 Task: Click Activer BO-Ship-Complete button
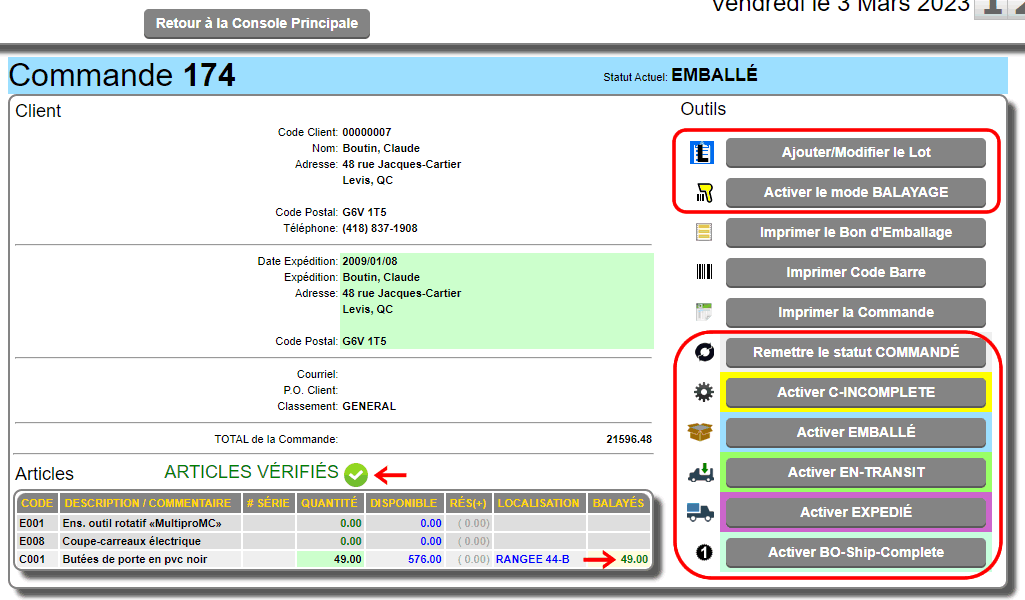point(856,552)
